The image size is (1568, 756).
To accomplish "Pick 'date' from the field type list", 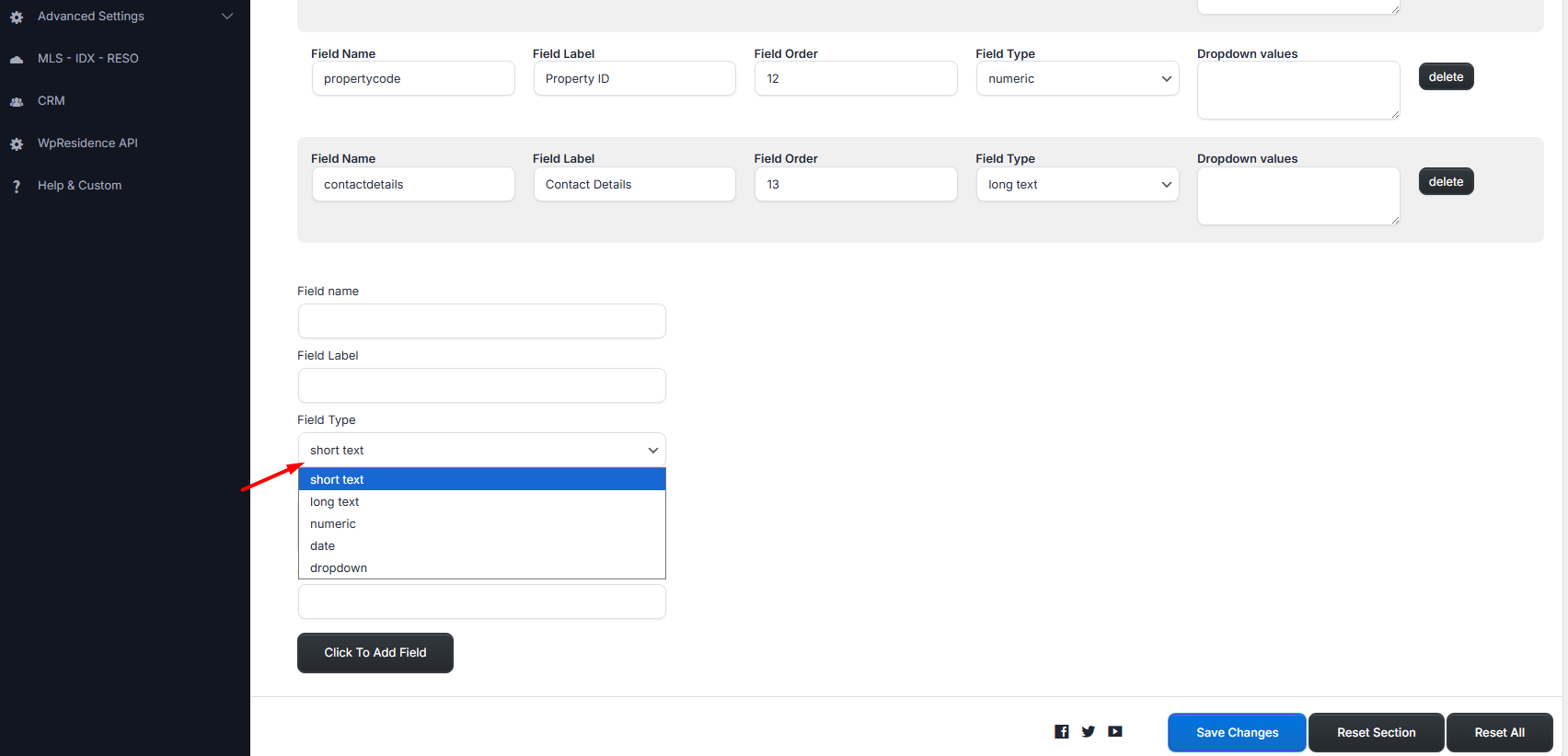I will click(323, 546).
